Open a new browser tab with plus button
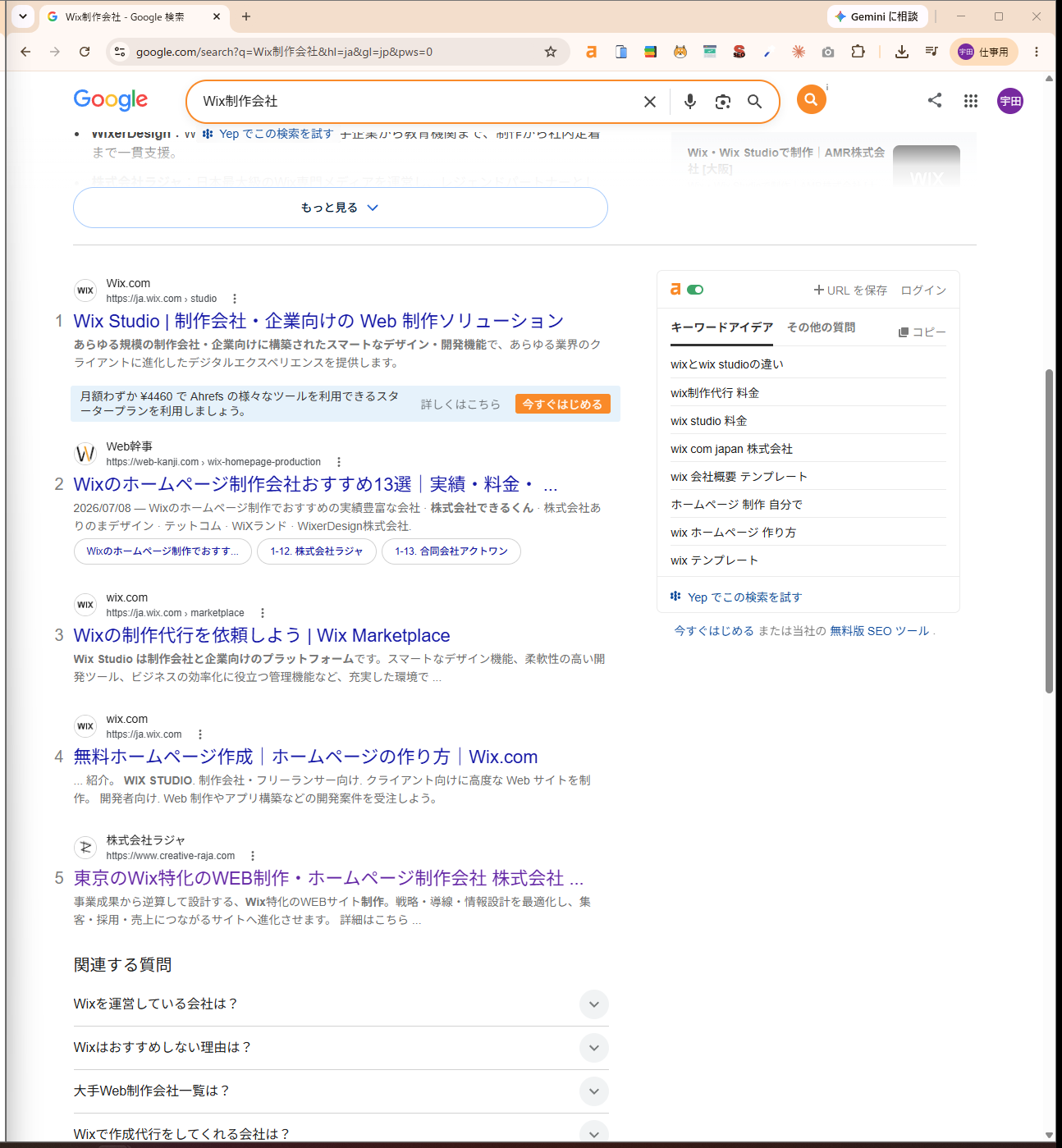The width and height of the screenshot is (1062, 1148). [246, 16]
